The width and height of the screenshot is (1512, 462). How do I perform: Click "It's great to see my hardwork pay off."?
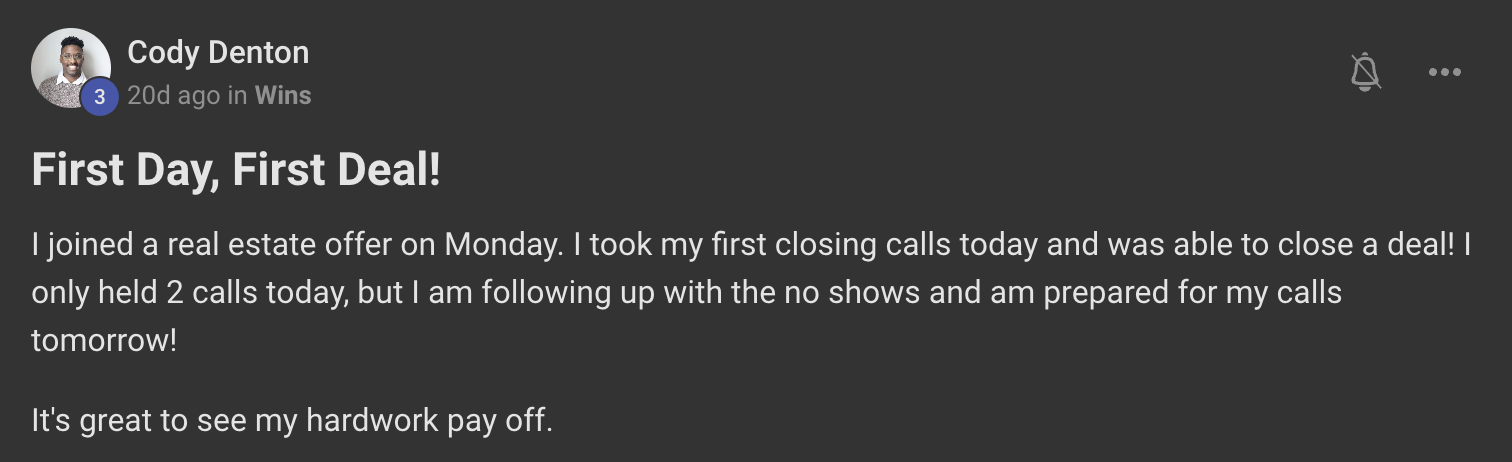pos(291,420)
